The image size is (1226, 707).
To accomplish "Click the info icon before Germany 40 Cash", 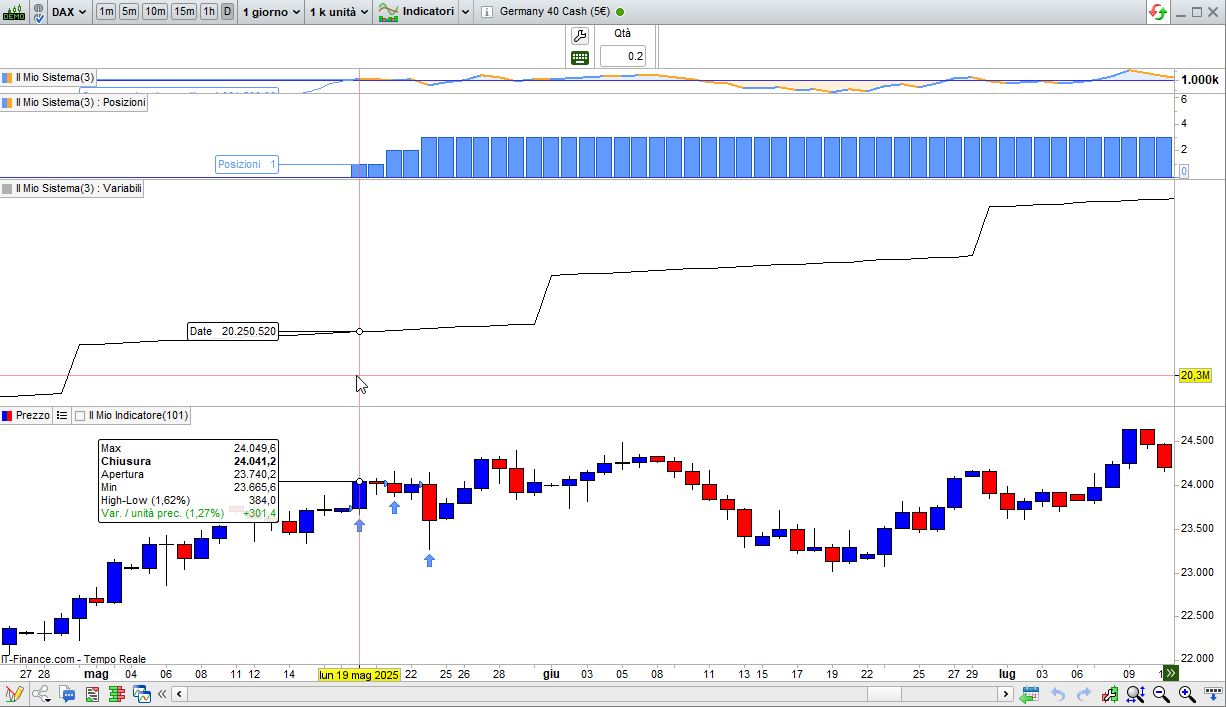I will coord(486,12).
